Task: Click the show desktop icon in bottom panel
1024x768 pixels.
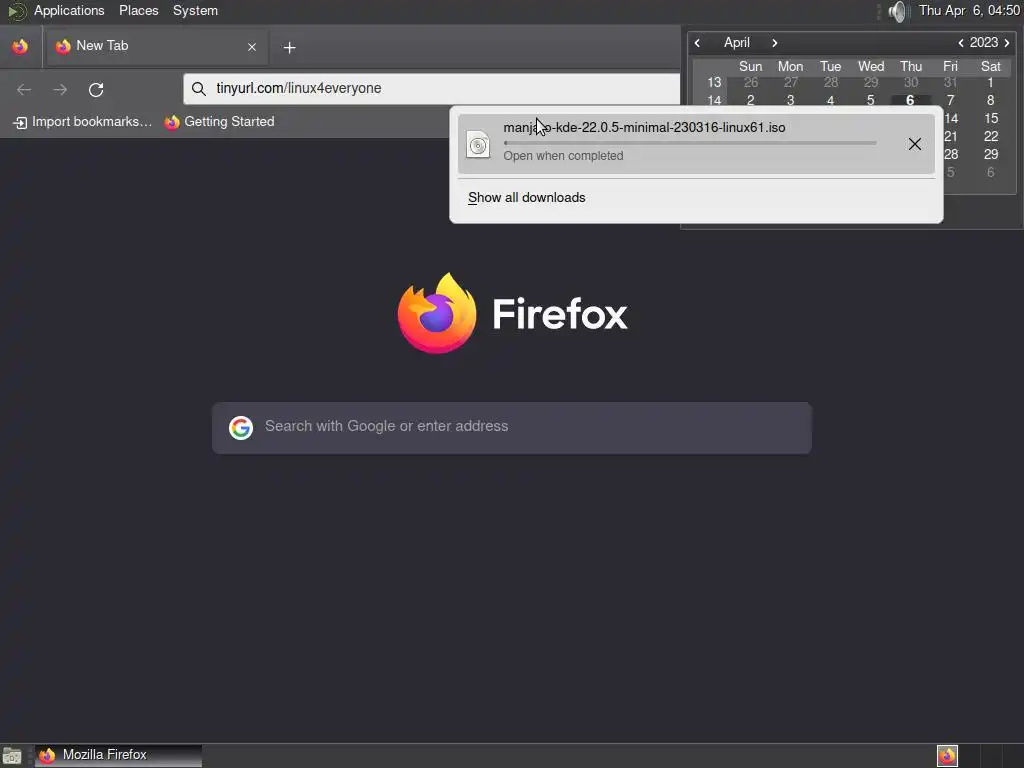Action: point(12,756)
